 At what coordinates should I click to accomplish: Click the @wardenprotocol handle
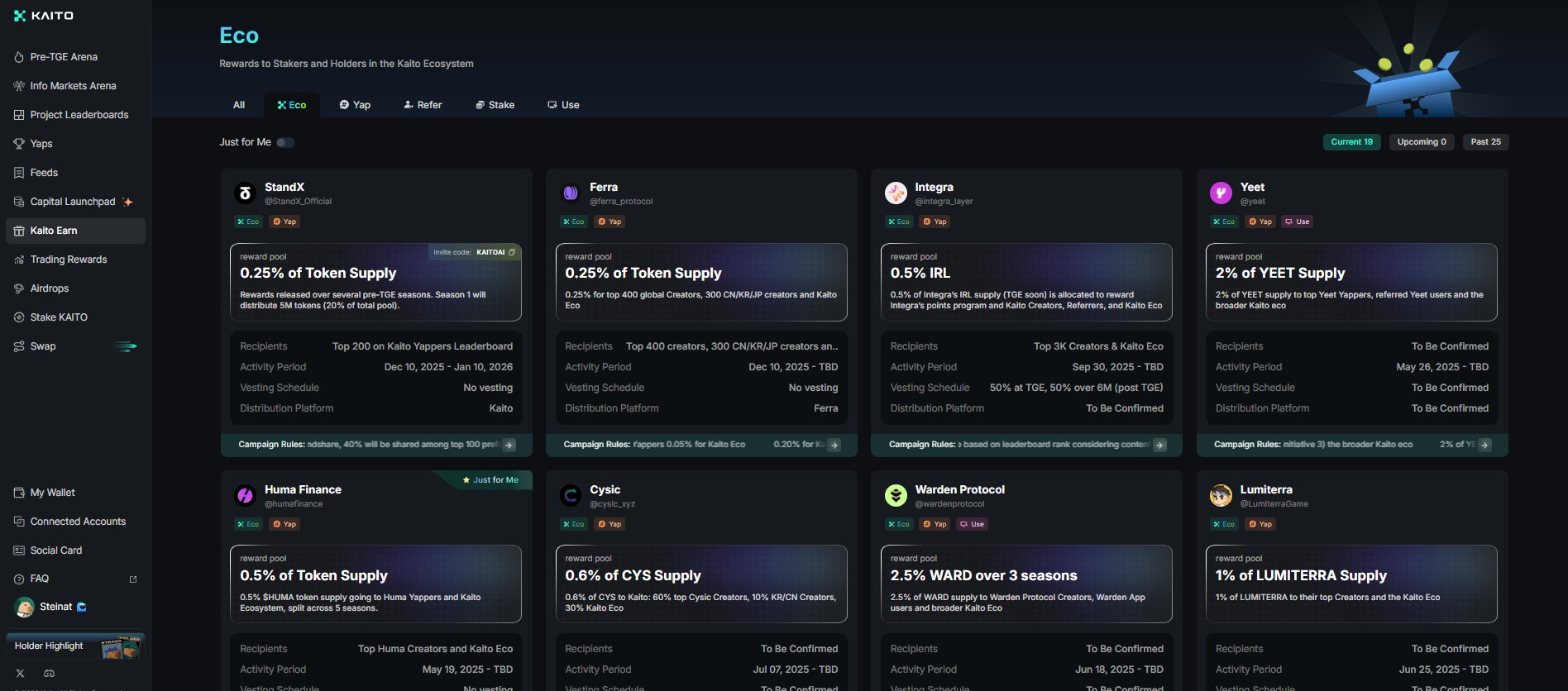949,504
